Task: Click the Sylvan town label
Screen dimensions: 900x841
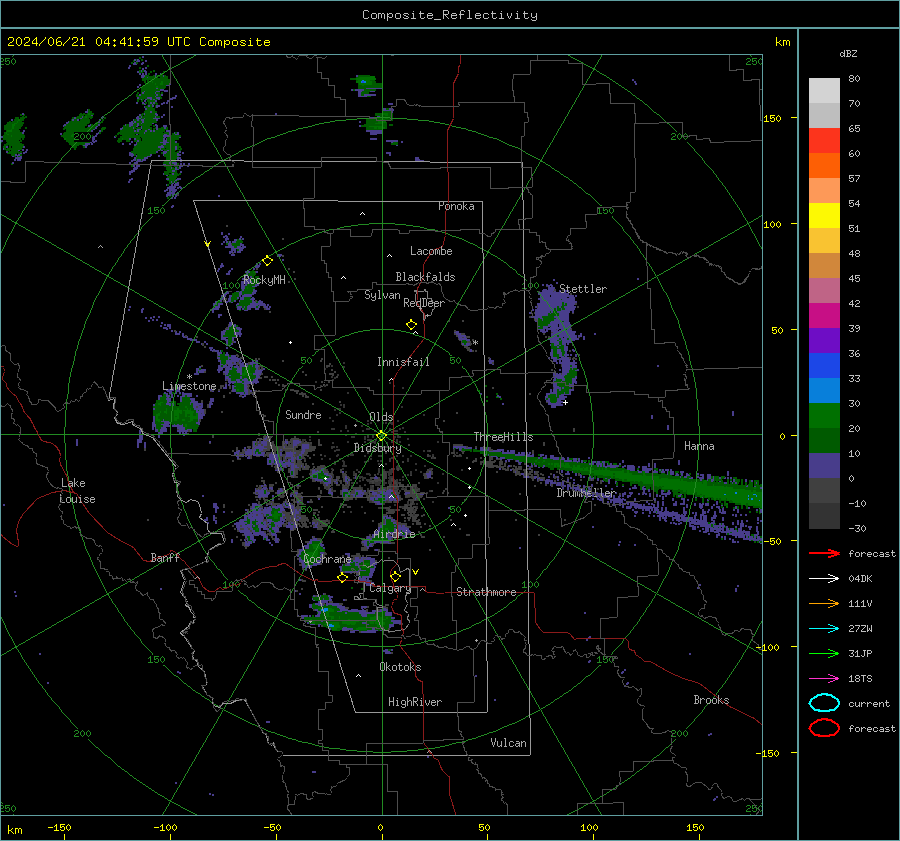Action: (382, 295)
